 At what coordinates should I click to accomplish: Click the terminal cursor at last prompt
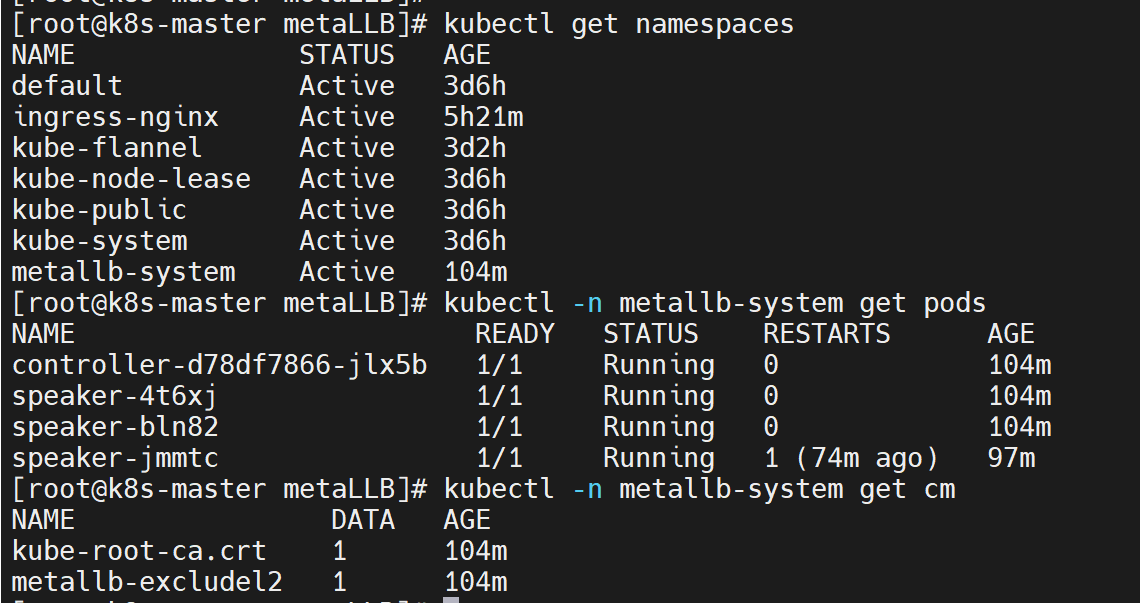click(451, 600)
